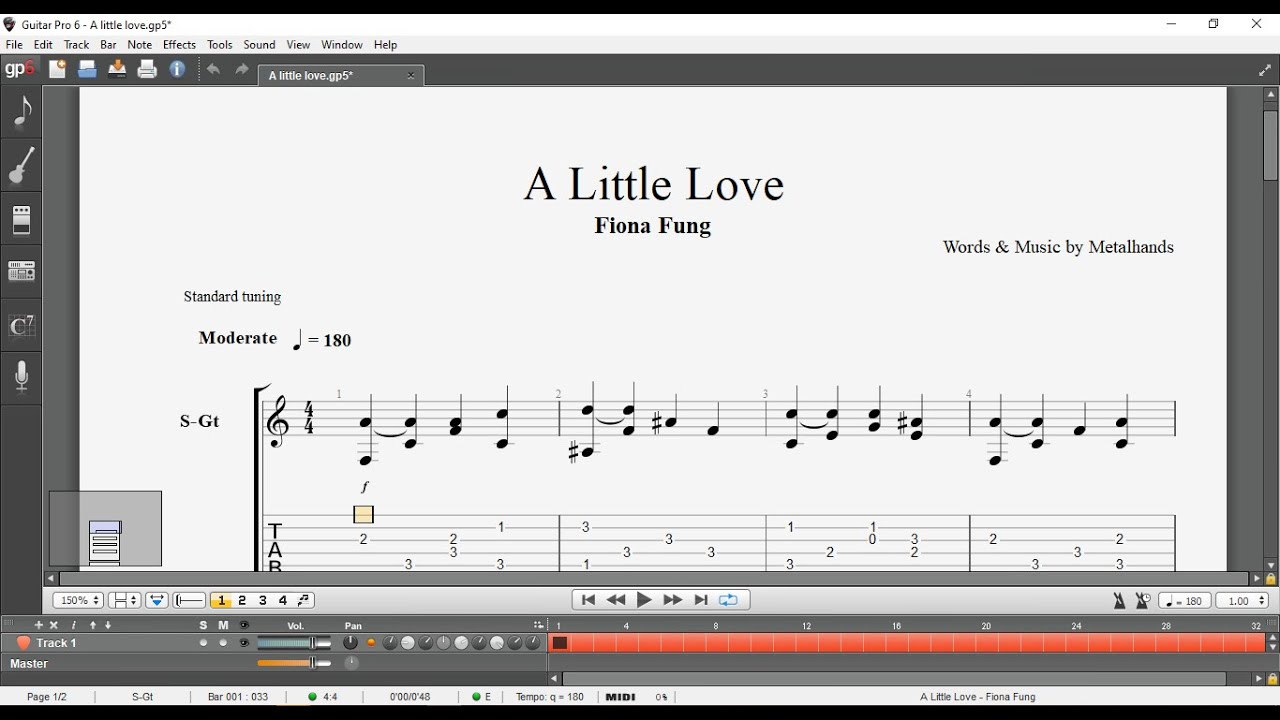Open the Track menu
The width and height of the screenshot is (1280, 720).
77,45
